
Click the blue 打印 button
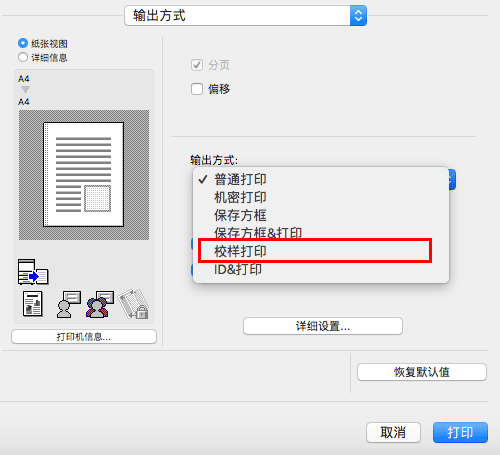[x=460, y=433]
